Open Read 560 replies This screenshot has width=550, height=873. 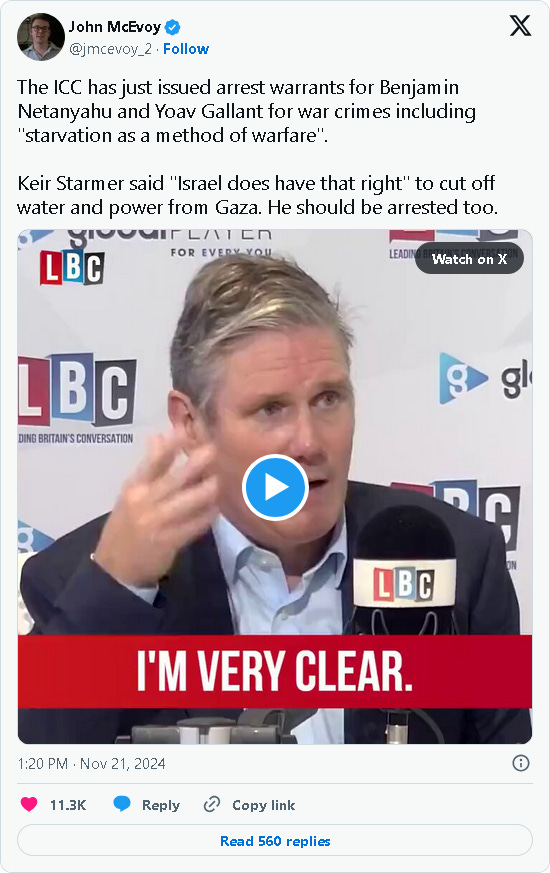point(275,841)
